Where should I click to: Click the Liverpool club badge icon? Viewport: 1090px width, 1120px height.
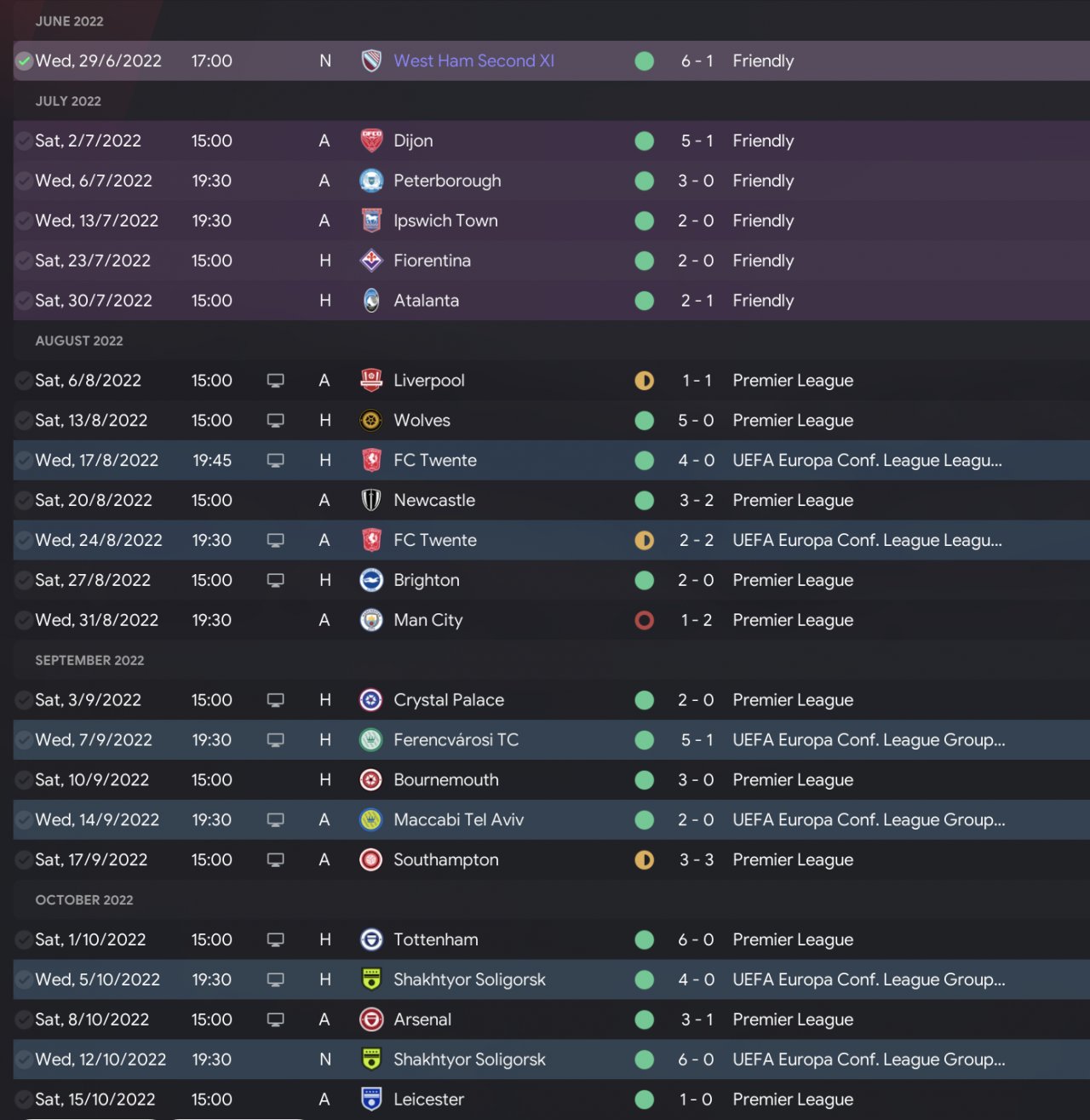371,381
